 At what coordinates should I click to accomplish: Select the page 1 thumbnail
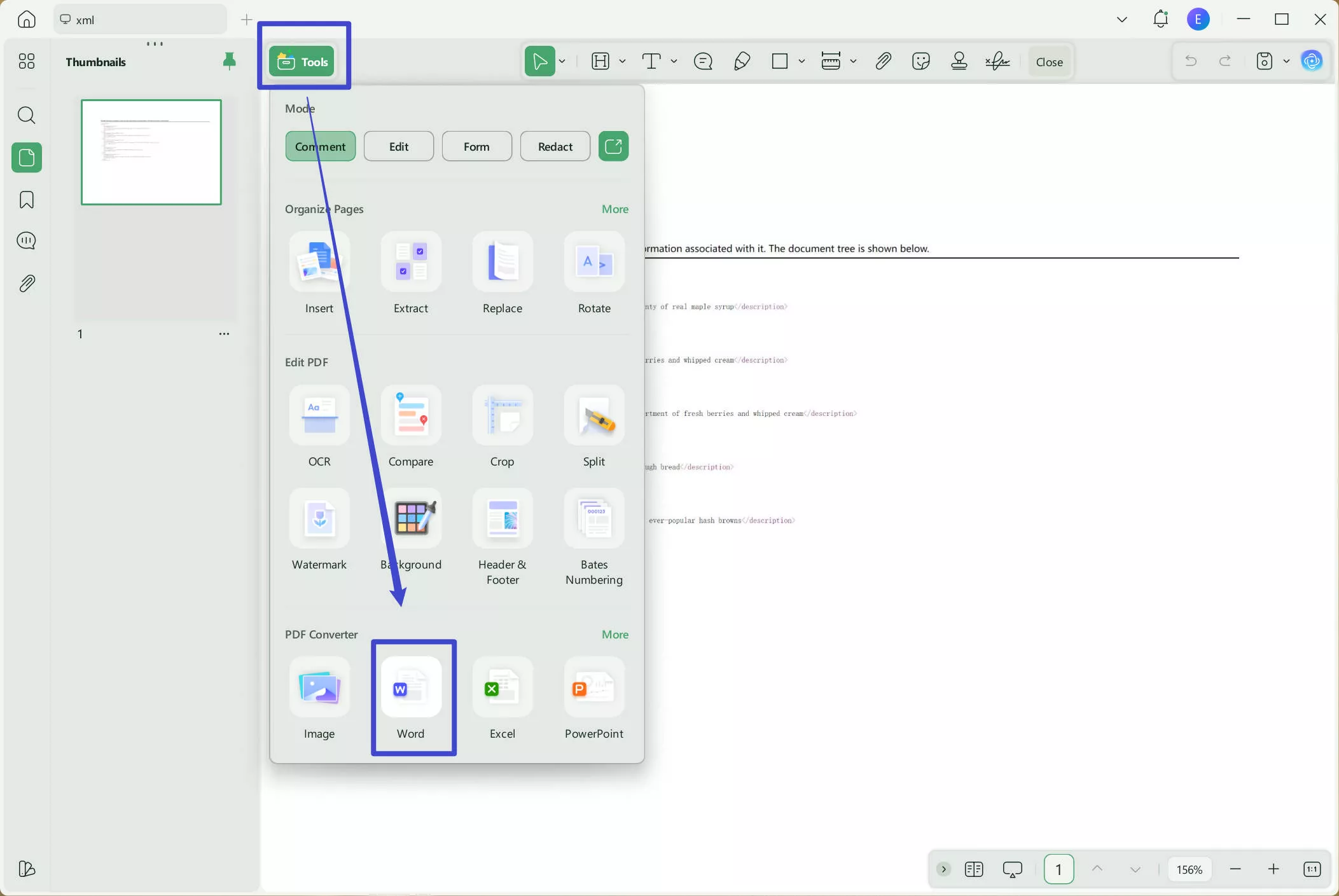coord(151,151)
